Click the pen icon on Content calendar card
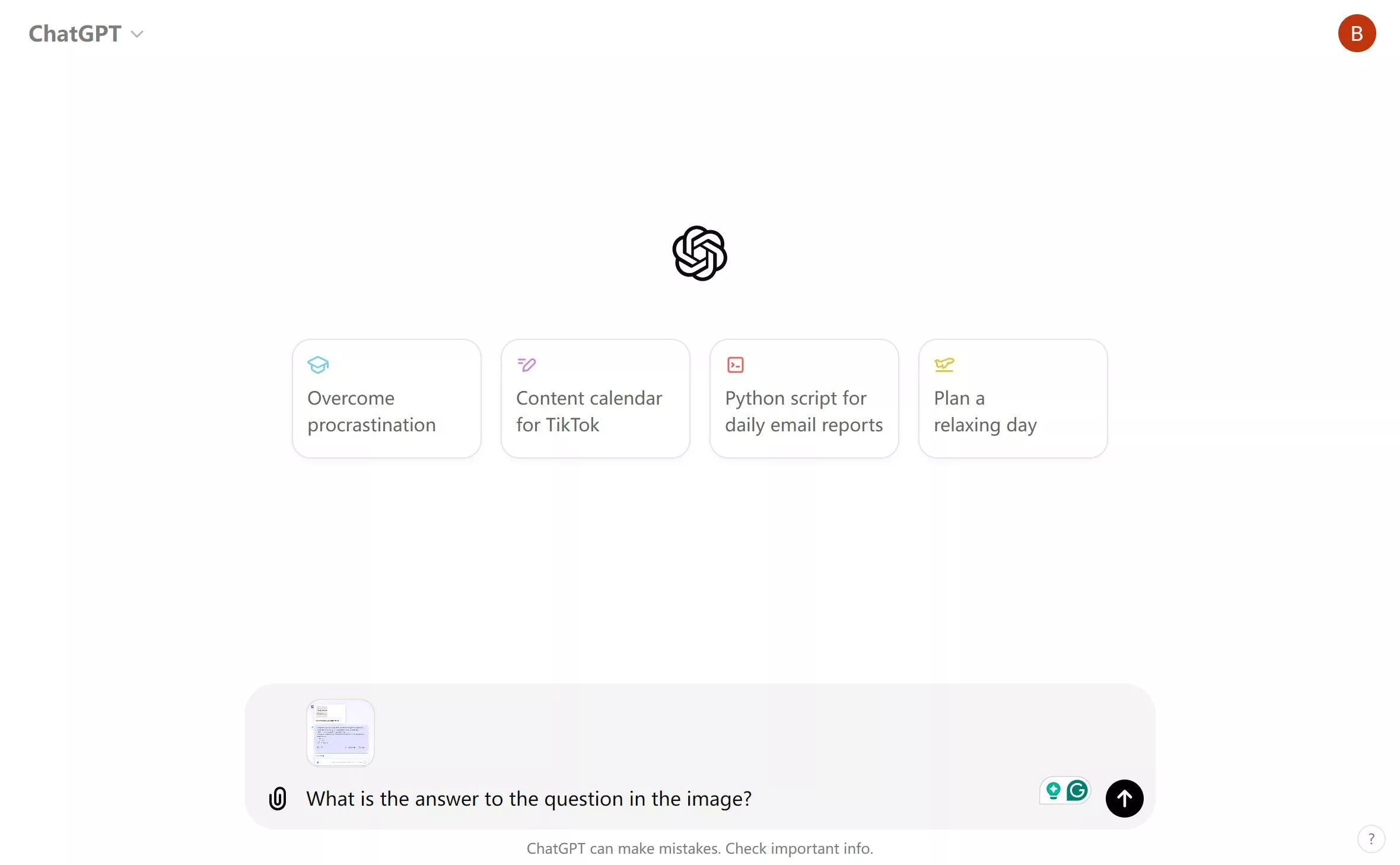Viewport: 1400px width, 865px height. click(x=527, y=365)
